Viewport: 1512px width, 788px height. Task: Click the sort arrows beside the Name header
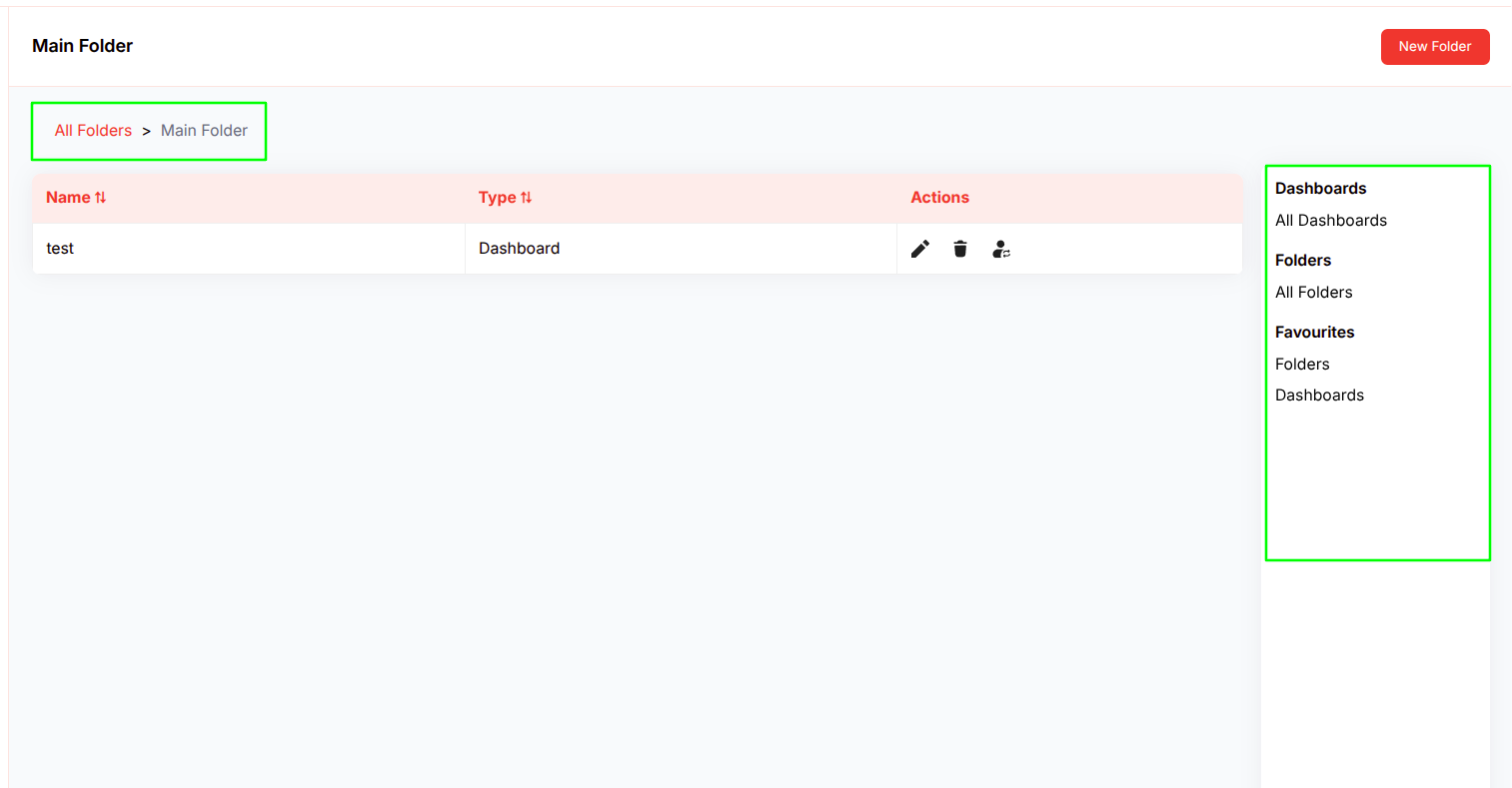(100, 198)
